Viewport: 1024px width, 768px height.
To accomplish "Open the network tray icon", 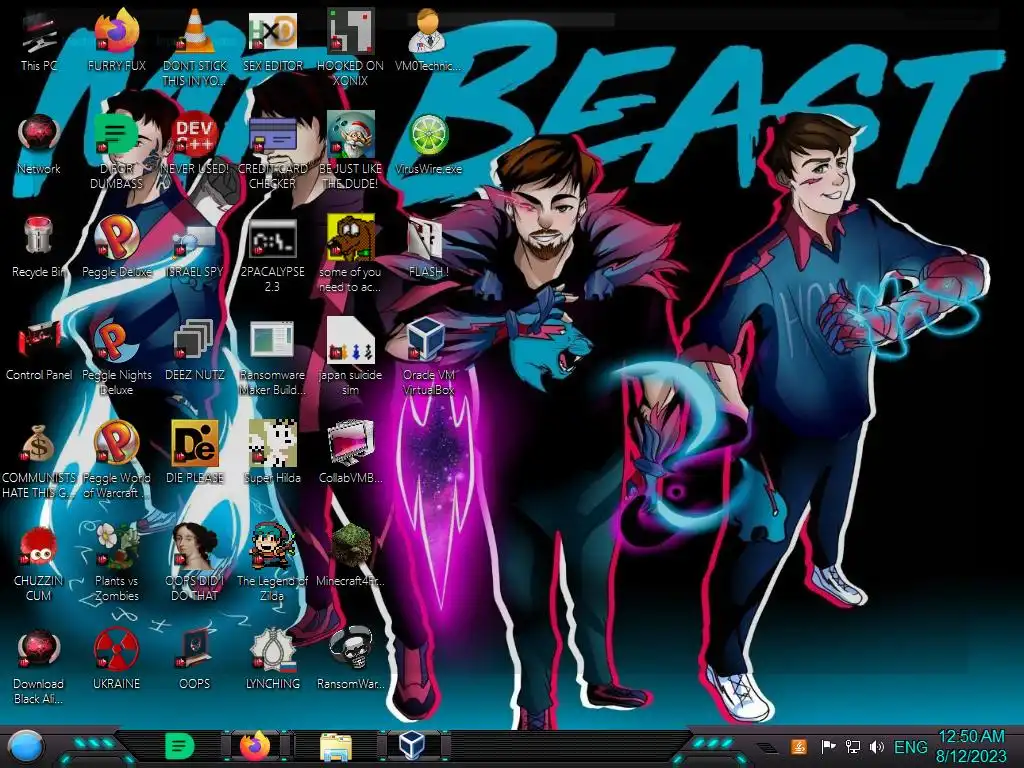I will pos(852,746).
